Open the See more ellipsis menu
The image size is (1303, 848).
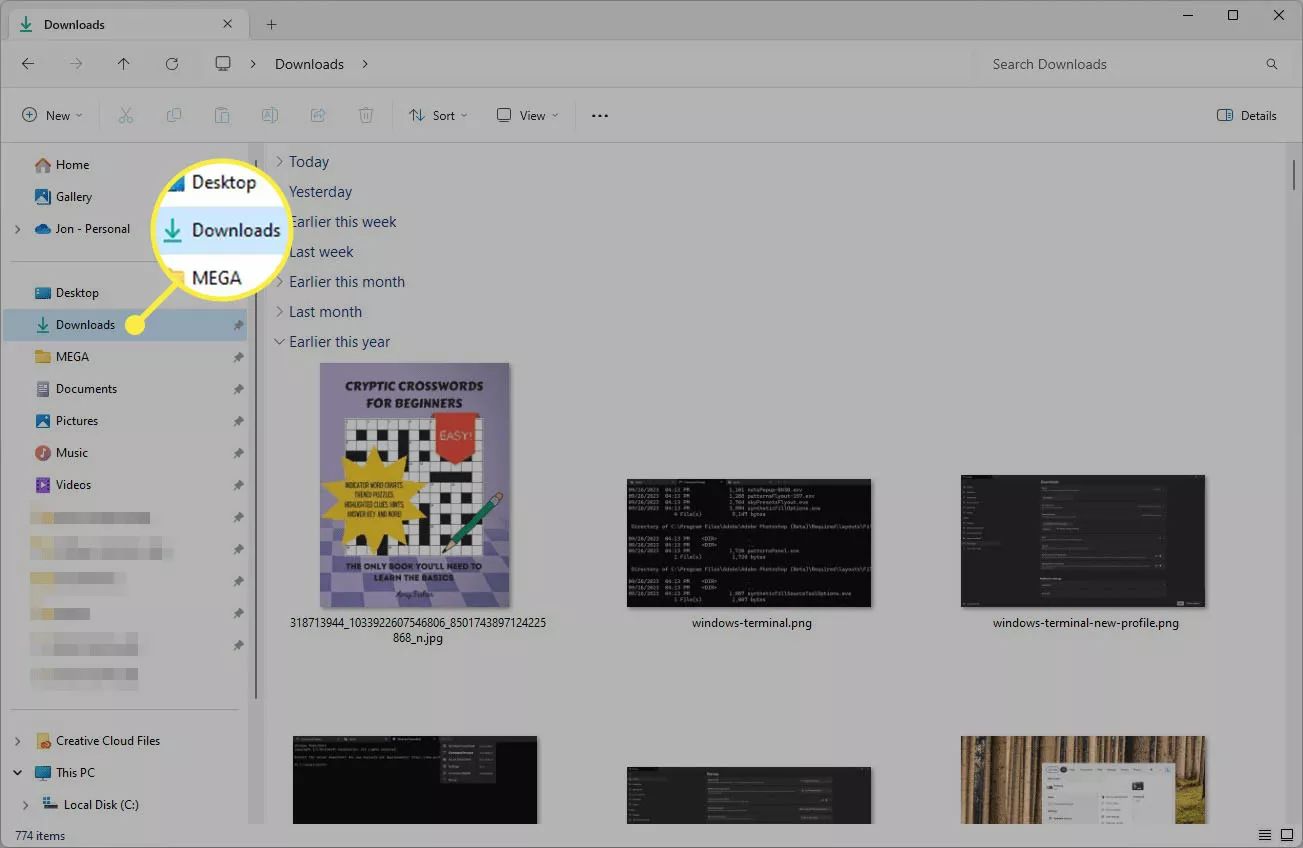[600, 115]
